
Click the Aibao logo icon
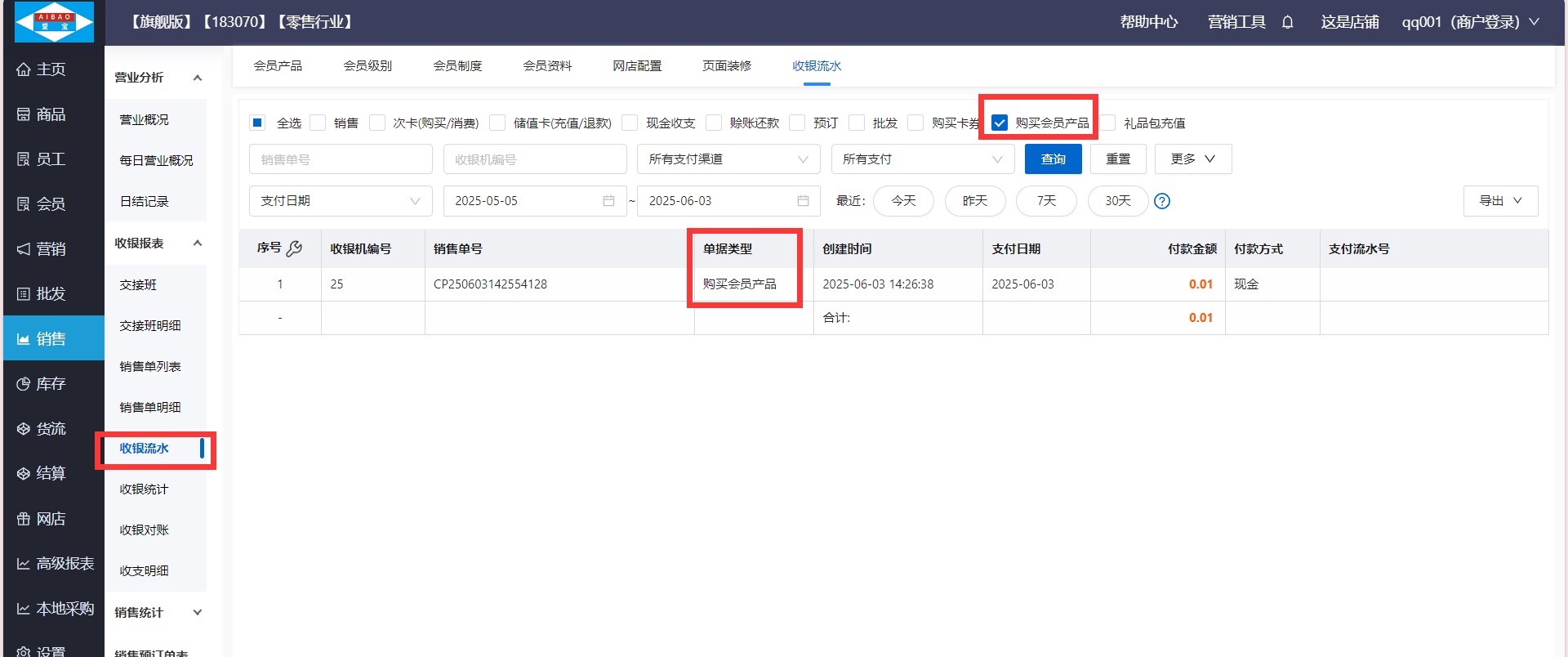pos(55,22)
